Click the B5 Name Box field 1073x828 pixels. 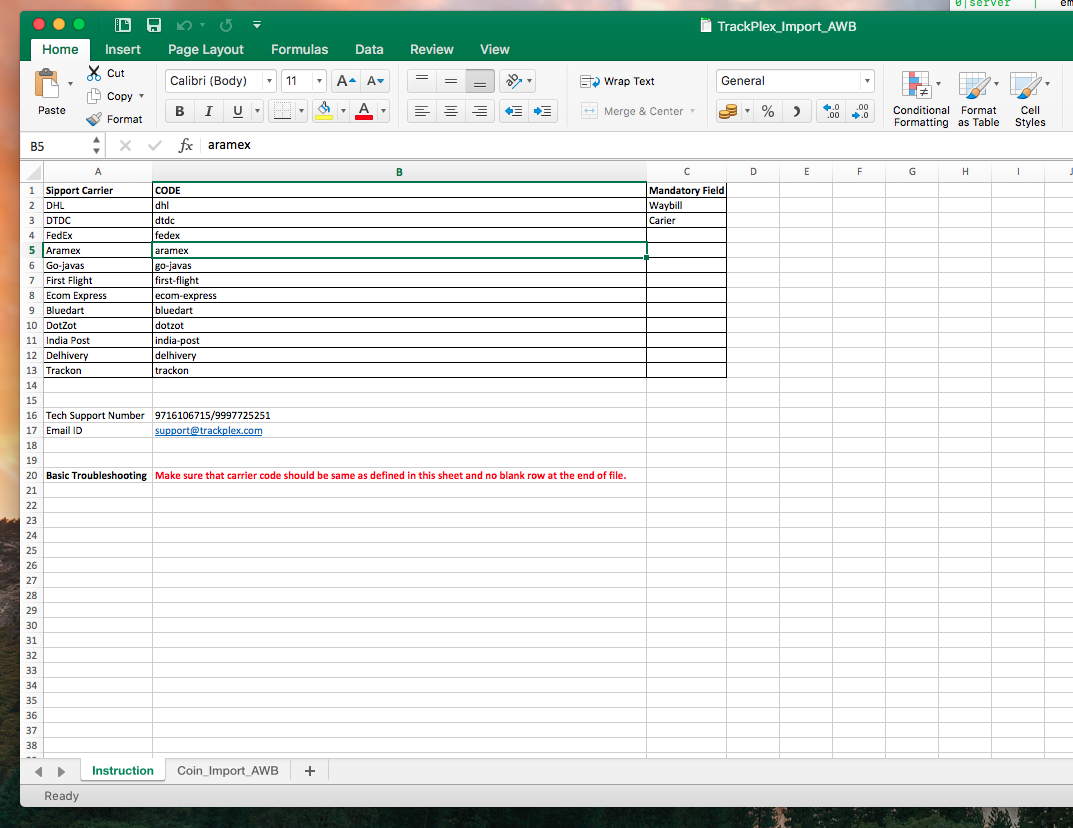pos(60,146)
